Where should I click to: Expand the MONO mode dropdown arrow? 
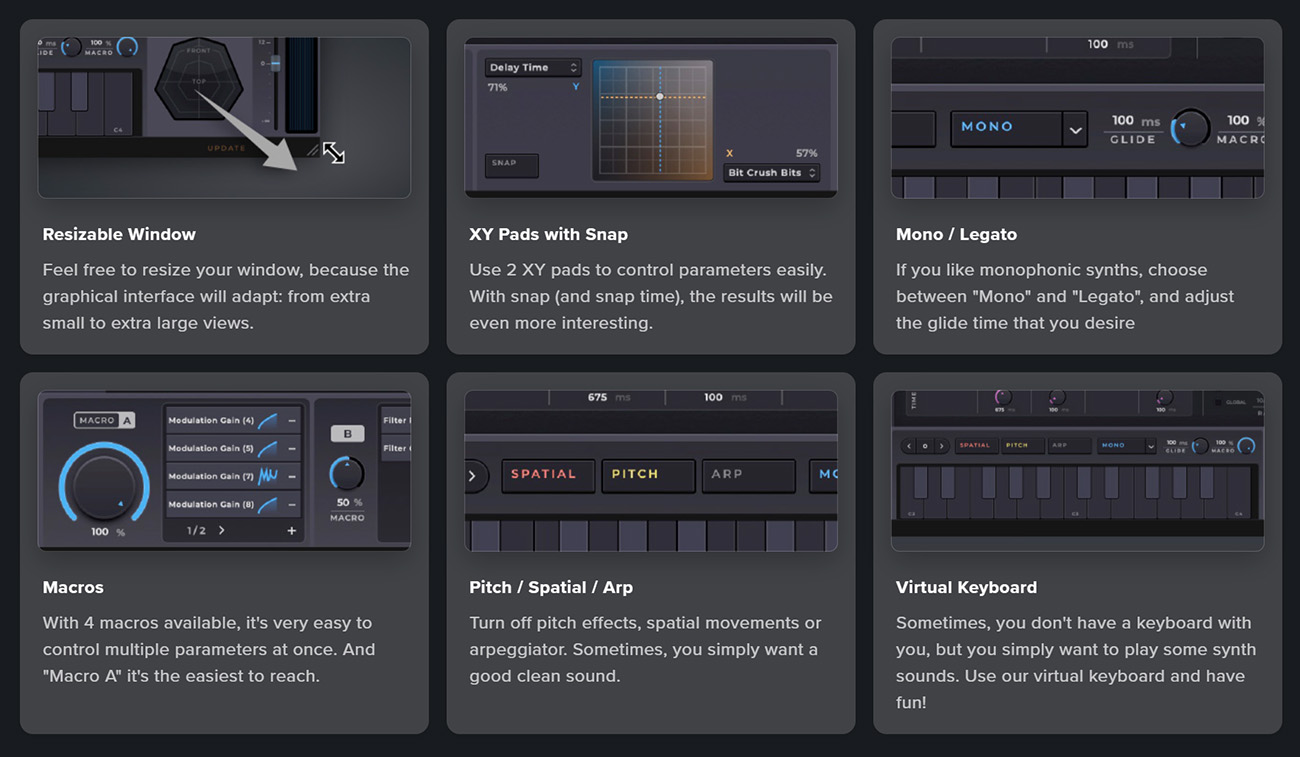[1075, 130]
